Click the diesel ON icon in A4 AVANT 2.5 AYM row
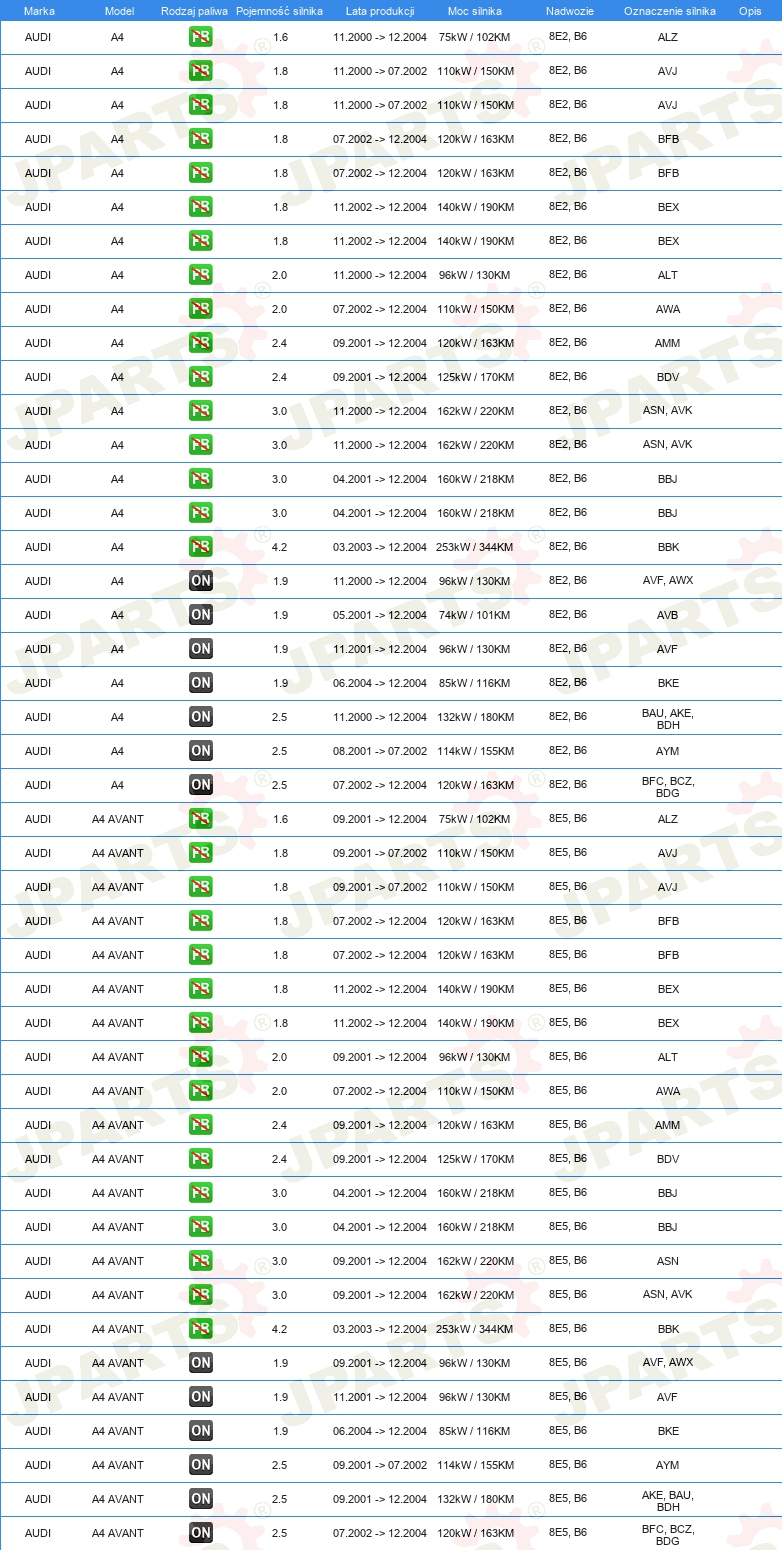Image resolution: width=782 pixels, height=1550 pixels. point(201,1466)
